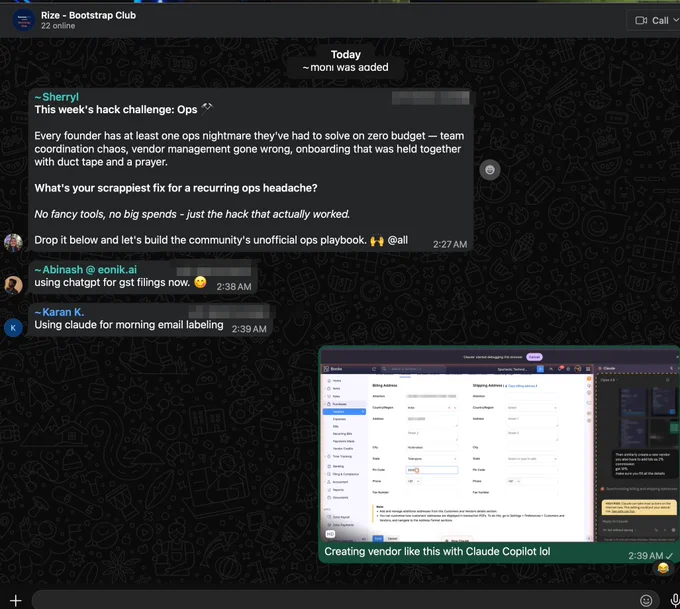Open the emoji picker in input bar
The height and width of the screenshot is (609, 680).
[x=646, y=600]
